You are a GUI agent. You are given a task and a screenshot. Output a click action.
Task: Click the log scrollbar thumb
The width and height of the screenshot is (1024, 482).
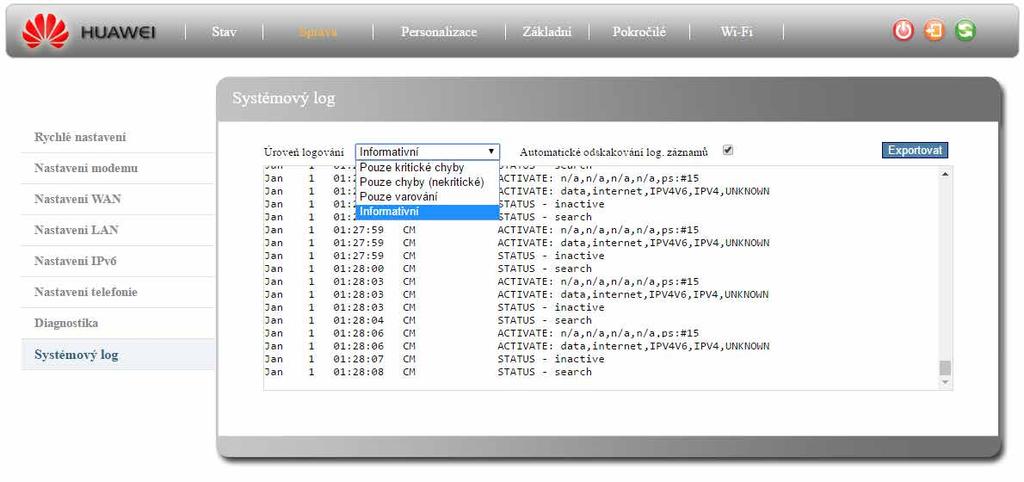pos(945,367)
